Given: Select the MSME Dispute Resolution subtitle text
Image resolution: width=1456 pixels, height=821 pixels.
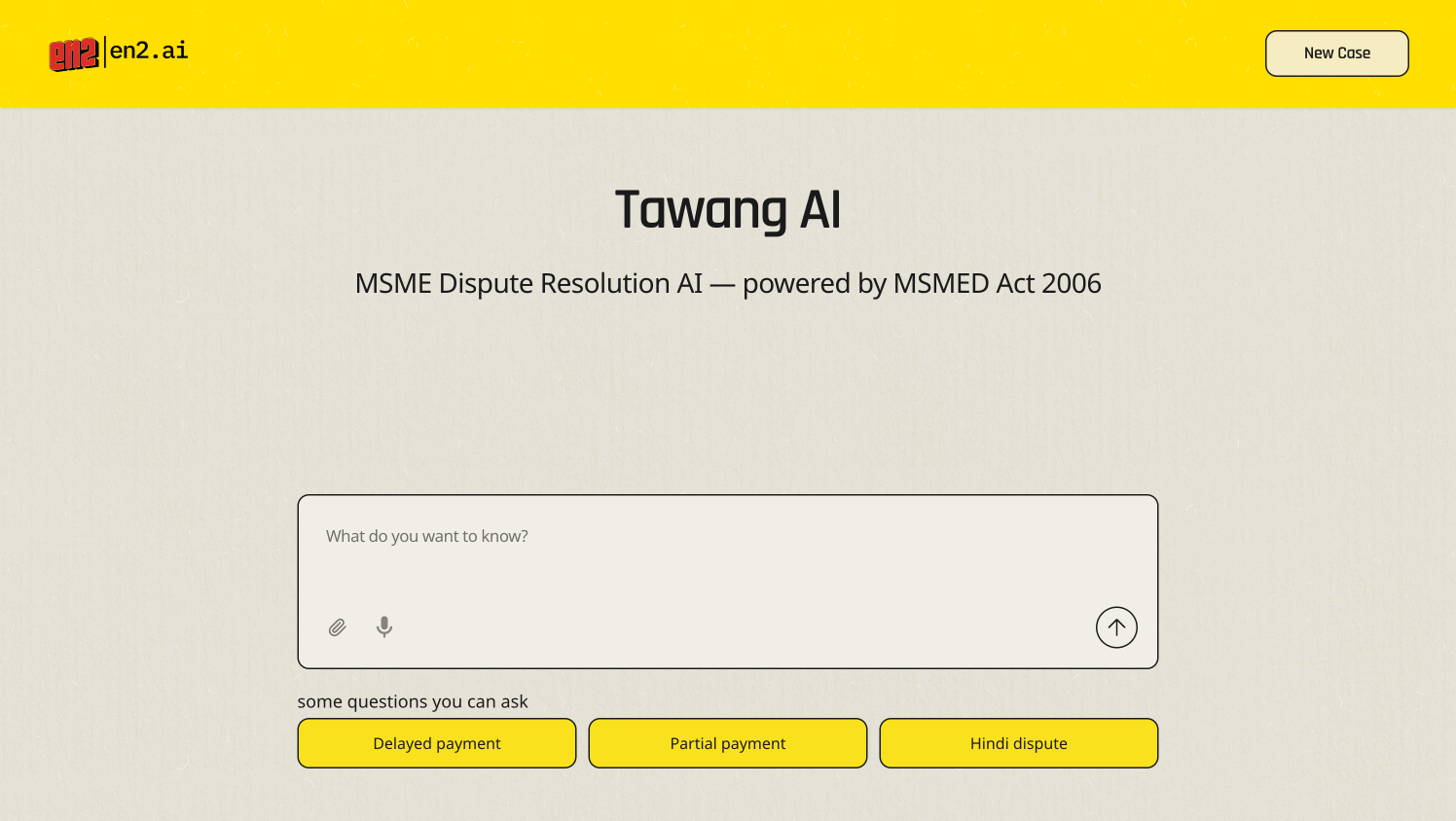Looking at the screenshot, I should 728,283.
